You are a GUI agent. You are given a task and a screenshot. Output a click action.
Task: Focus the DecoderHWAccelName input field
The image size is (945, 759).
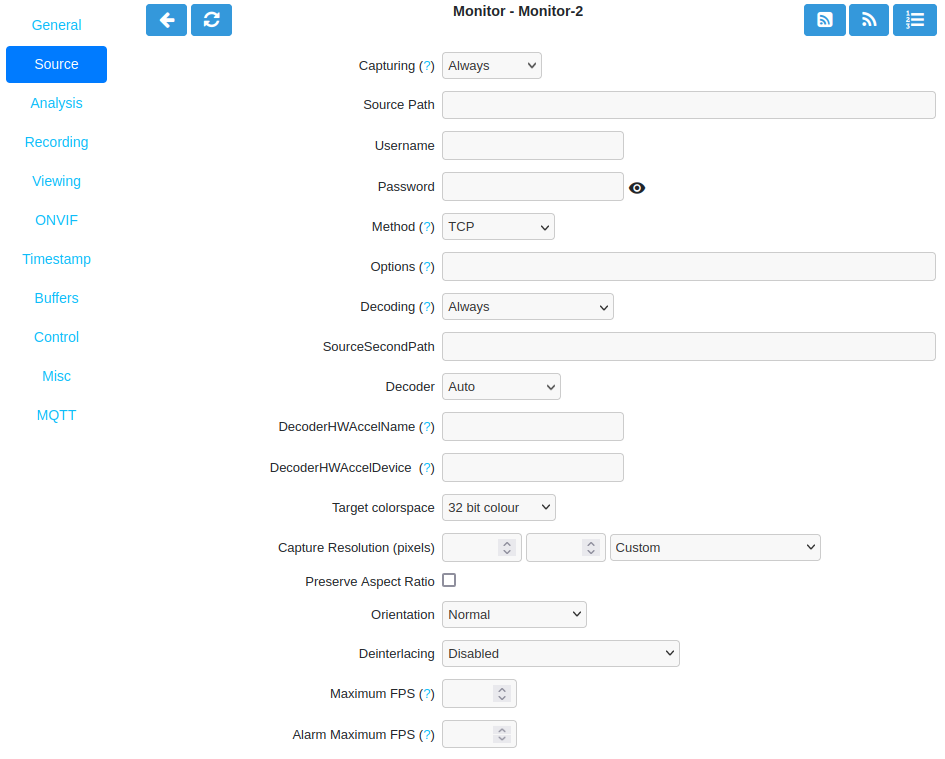pyautogui.click(x=533, y=427)
